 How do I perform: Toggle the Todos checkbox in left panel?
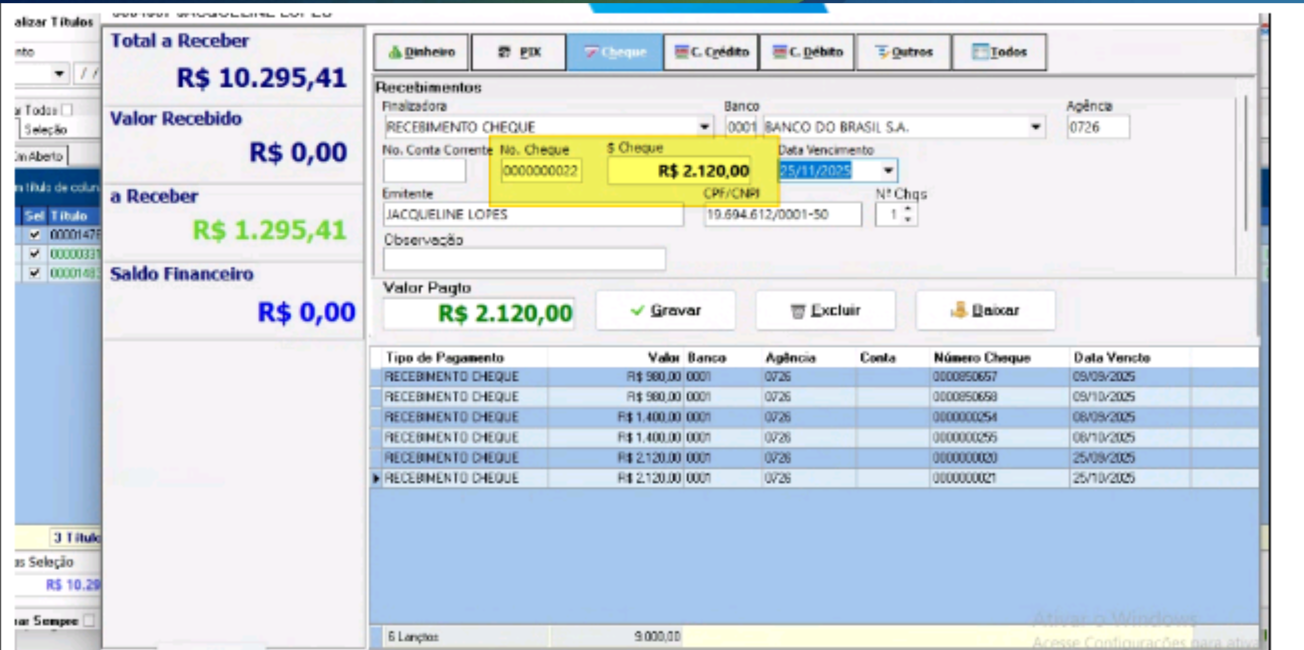point(67,110)
